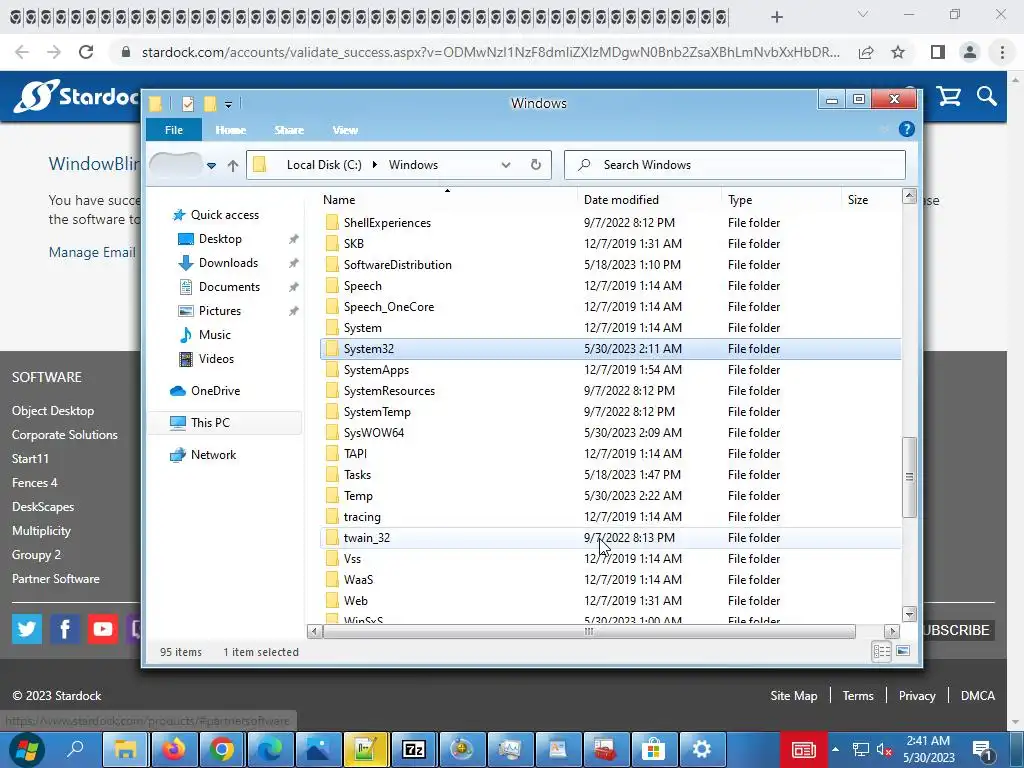Screen dimensions: 1024x768
Task: Refresh the Windows folder view
Action: coord(536,165)
